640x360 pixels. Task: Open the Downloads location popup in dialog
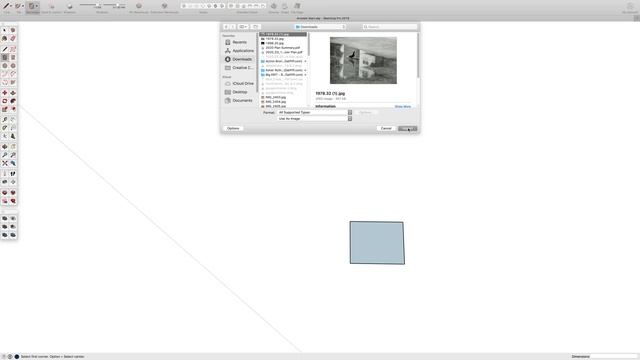[x=320, y=27]
